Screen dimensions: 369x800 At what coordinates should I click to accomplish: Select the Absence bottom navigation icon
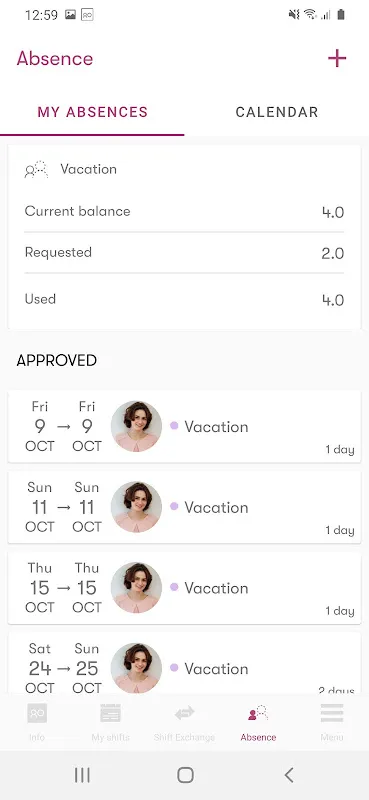click(x=258, y=713)
